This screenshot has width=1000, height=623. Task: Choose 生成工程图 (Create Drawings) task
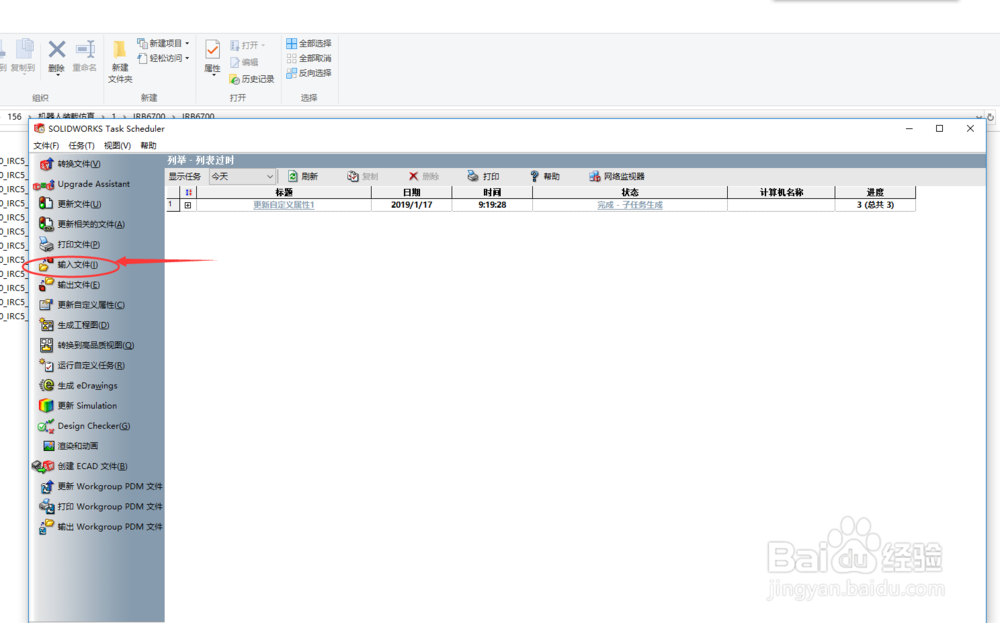click(74, 325)
